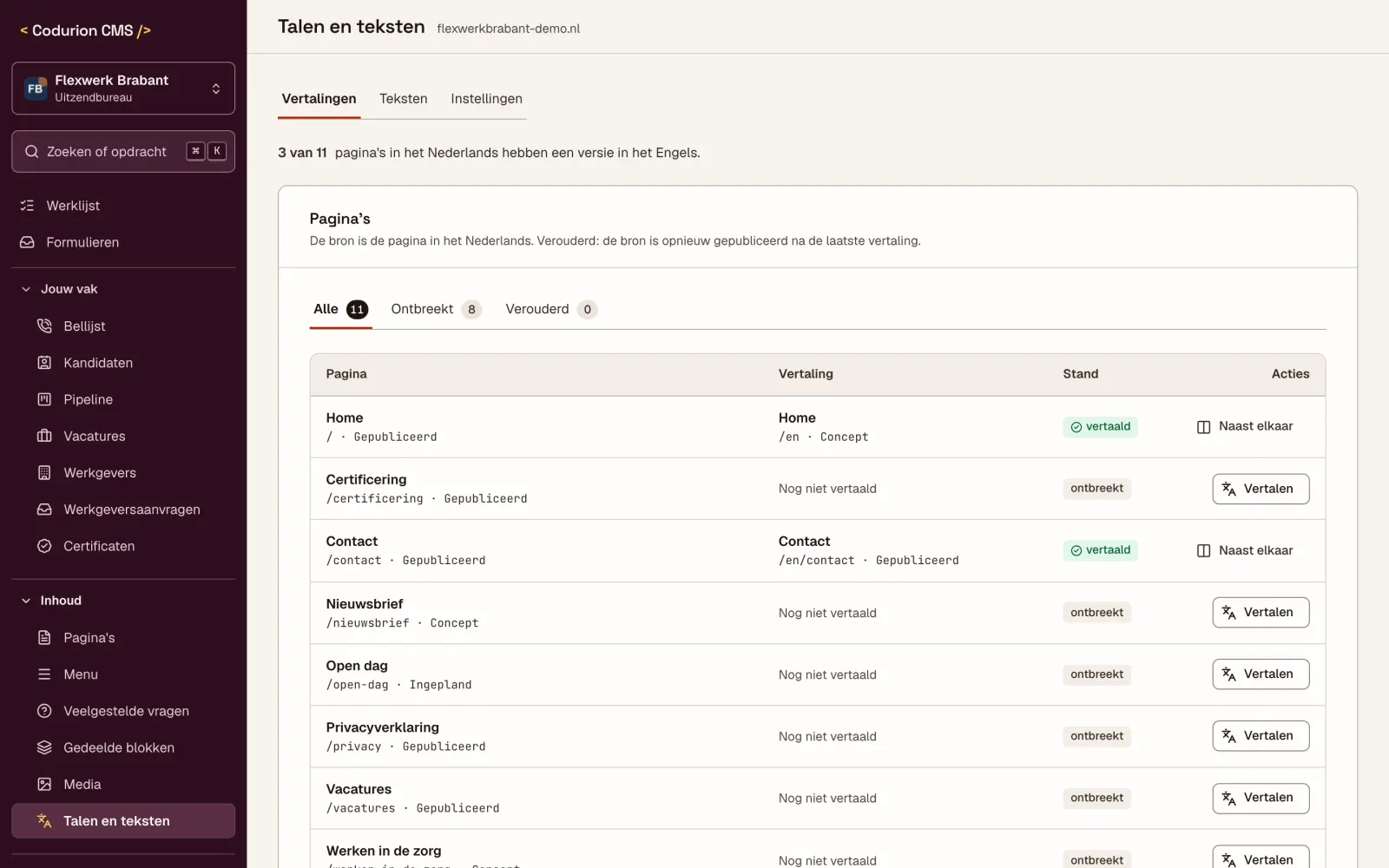Open the Flexwerk Brabant organisation switcher
Screen dimensions: 1389x868
point(123,89)
